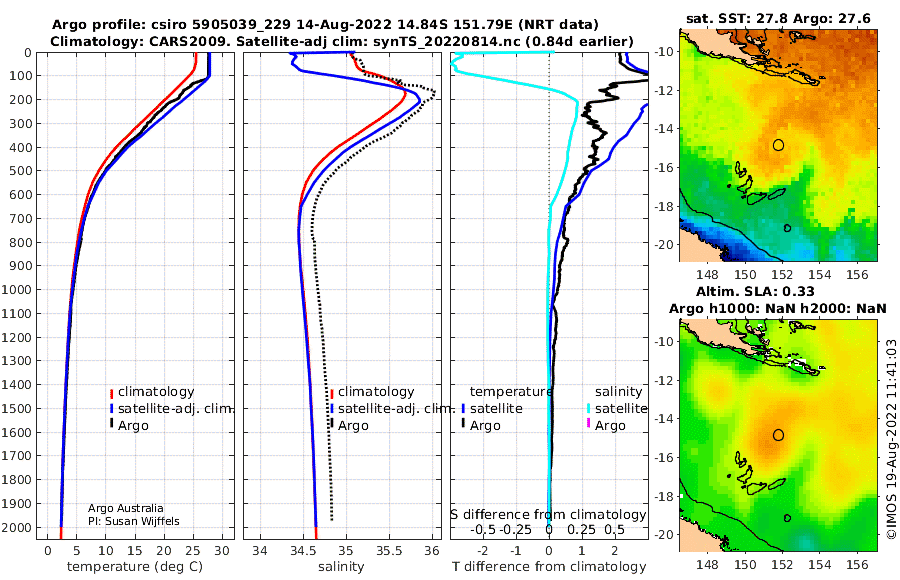Click the 'Altim. SLA: 0.33' title
Viewport: 900px width, 580px height.
[x=755, y=291]
